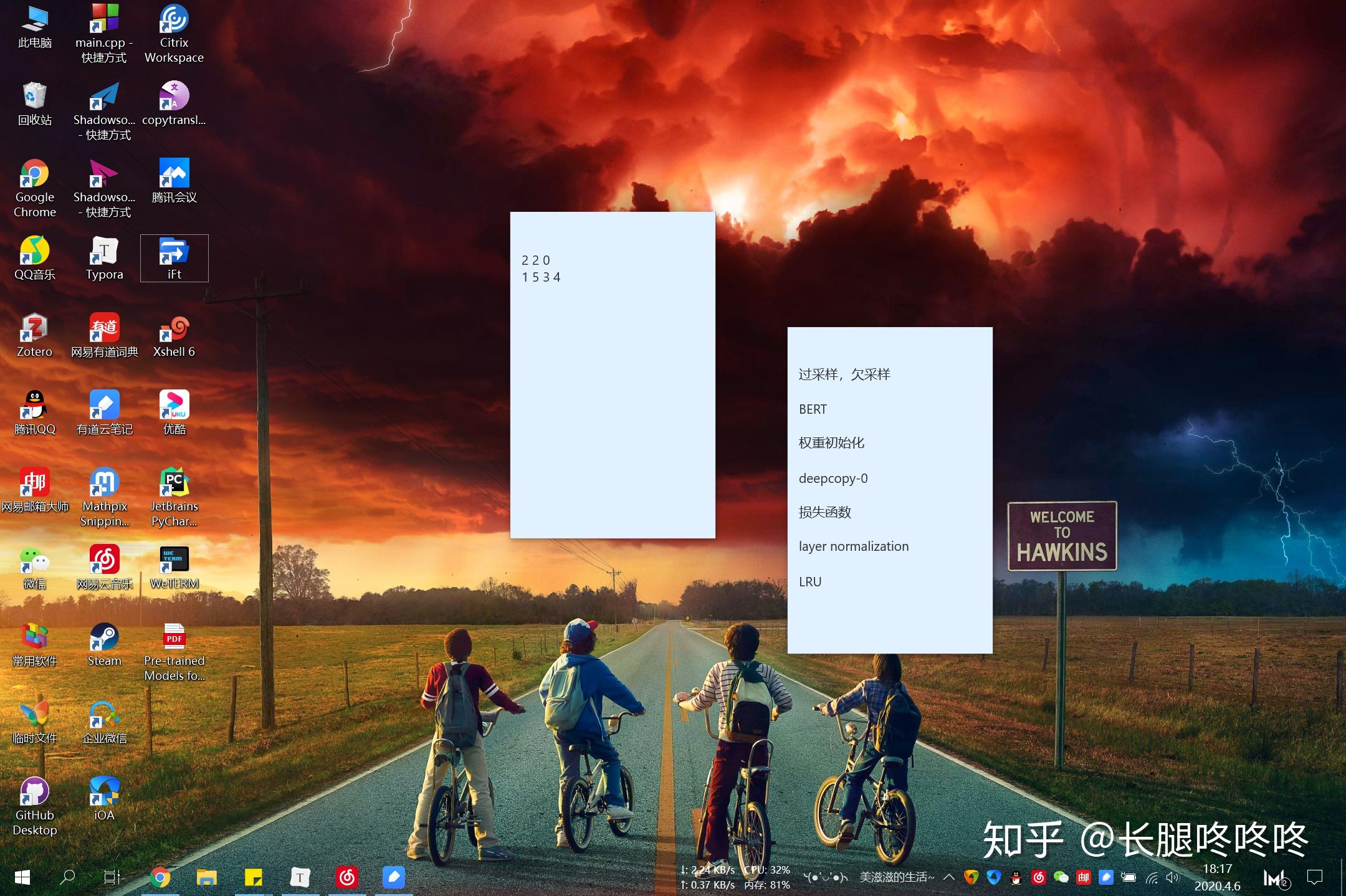
Task: Click WeChat tray icon
Action: pyautogui.click(x=1061, y=877)
